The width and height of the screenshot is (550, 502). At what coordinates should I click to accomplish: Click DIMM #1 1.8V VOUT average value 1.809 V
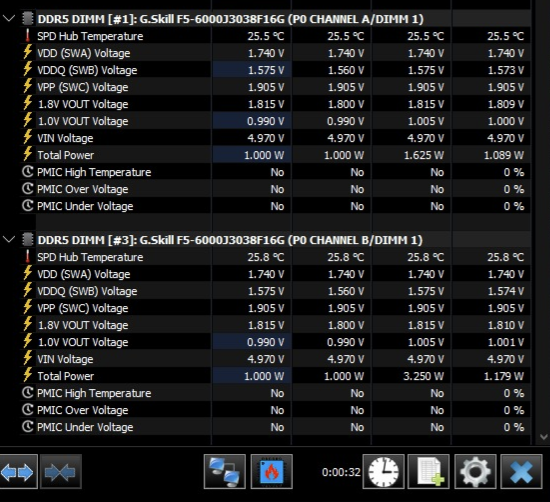tap(505, 104)
